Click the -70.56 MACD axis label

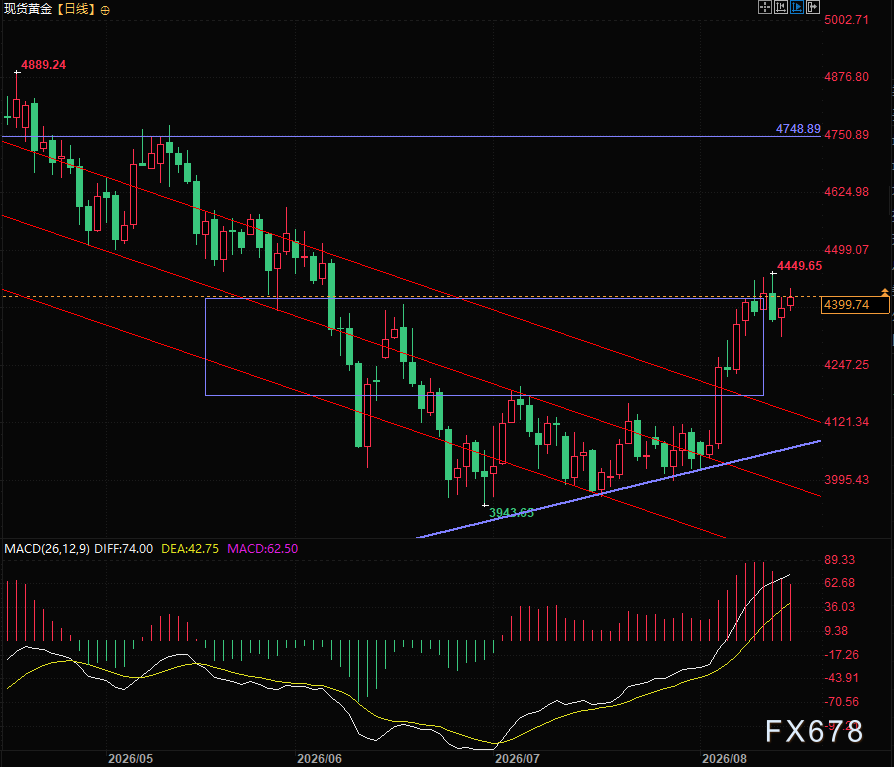(x=842, y=702)
